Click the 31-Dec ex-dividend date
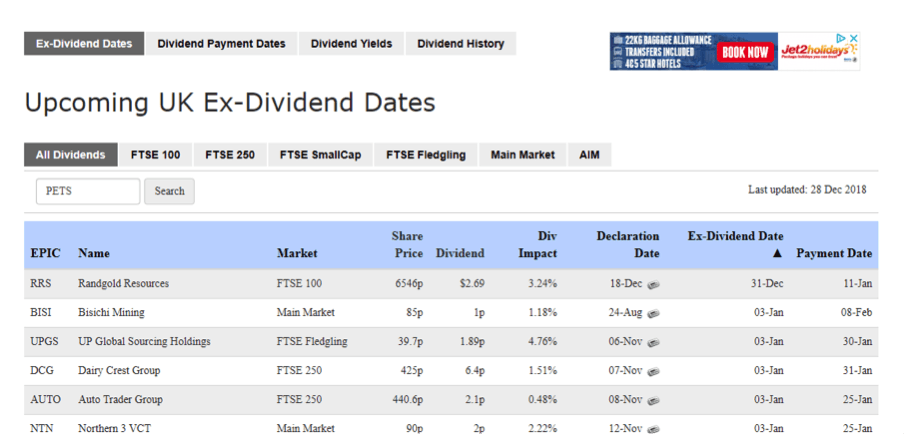Image resolution: width=904 pixels, height=434 pixels. (767, 284)
